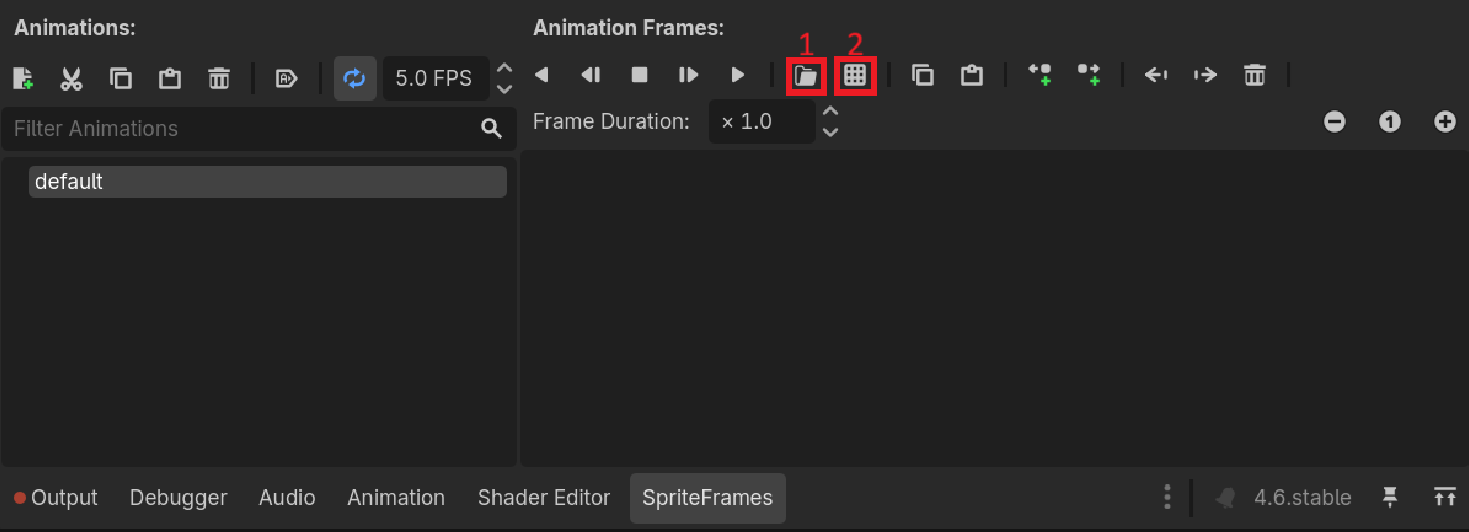The height and width of the screenshot is (532, 1469).
Task: Switch to the Shader Editor tab
Action: [544, 498]
